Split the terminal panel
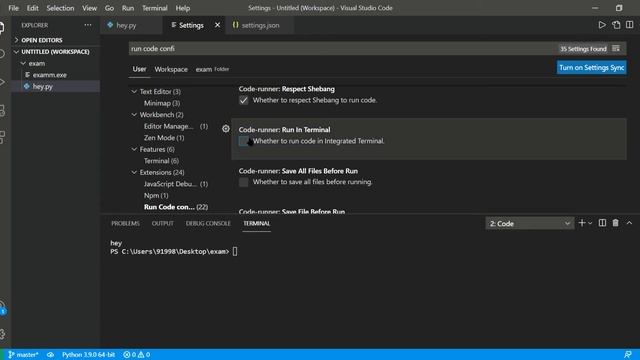The image size is (640, 360). tap(602, 223)
